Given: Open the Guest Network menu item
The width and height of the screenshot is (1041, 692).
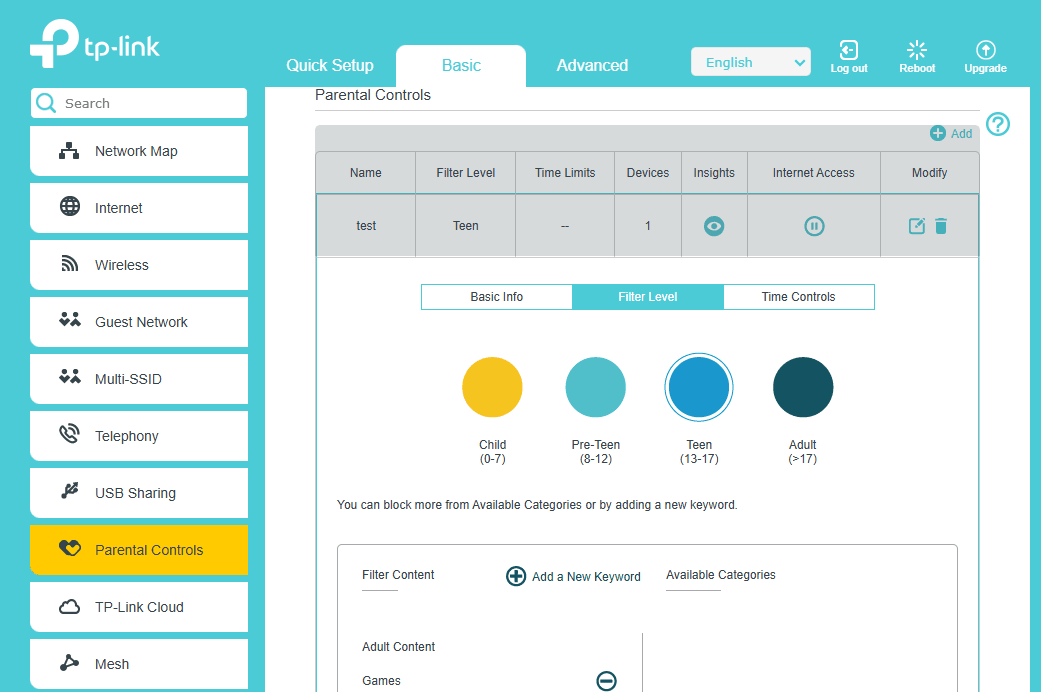Looking at the screenshot, I should pyautogui.click(x=139, y=322).
